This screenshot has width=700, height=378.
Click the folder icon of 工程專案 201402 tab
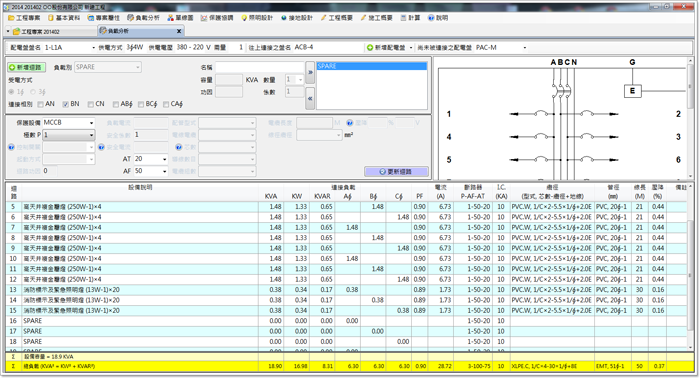(x=17, y=32)
